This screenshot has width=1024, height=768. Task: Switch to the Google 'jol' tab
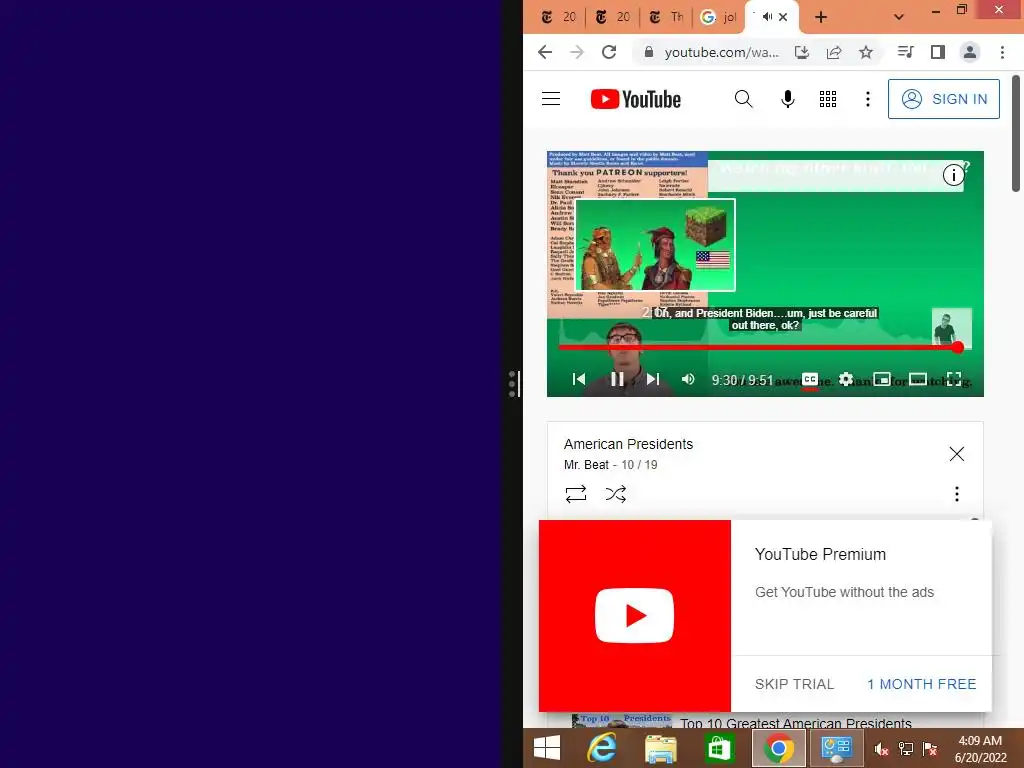[x=718, y=17]
